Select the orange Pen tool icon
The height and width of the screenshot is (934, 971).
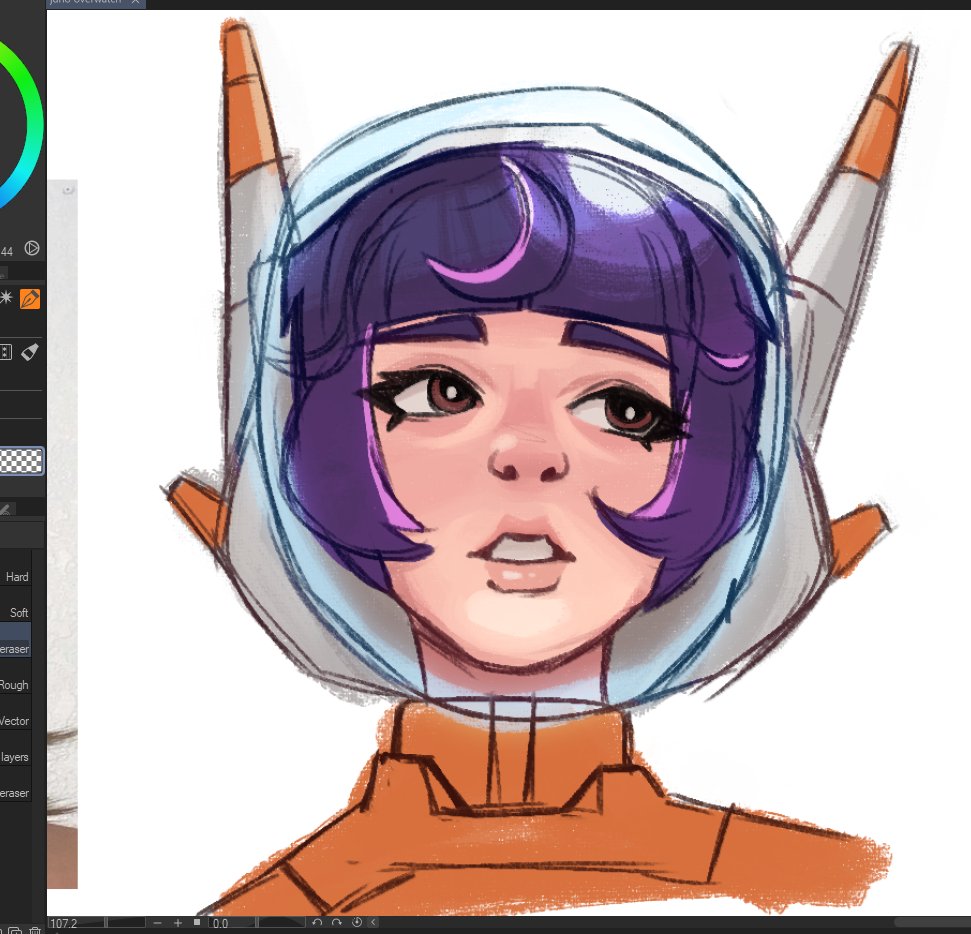point(30,299)
